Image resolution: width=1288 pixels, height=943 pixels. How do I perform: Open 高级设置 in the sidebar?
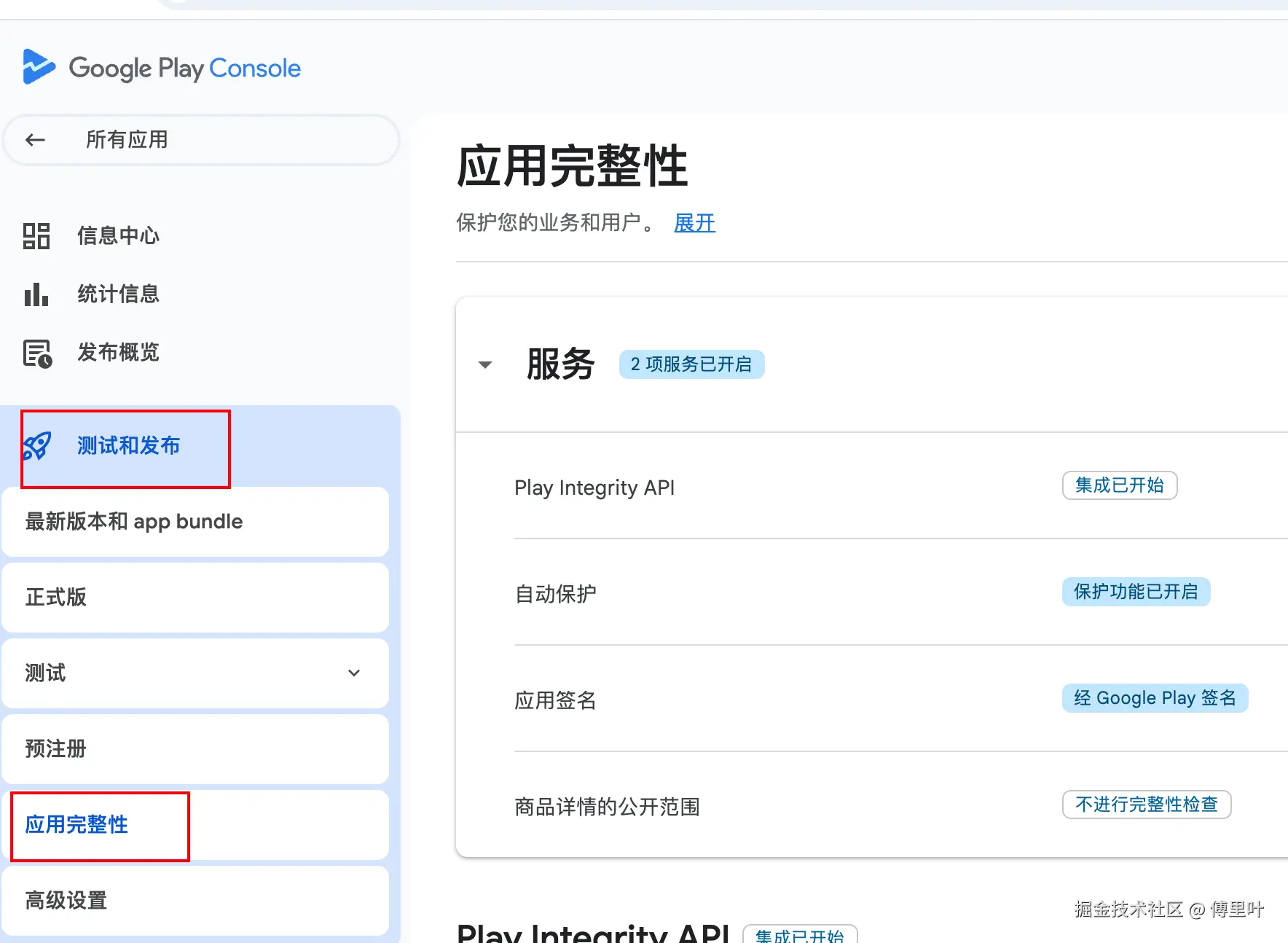click(195, 901)
